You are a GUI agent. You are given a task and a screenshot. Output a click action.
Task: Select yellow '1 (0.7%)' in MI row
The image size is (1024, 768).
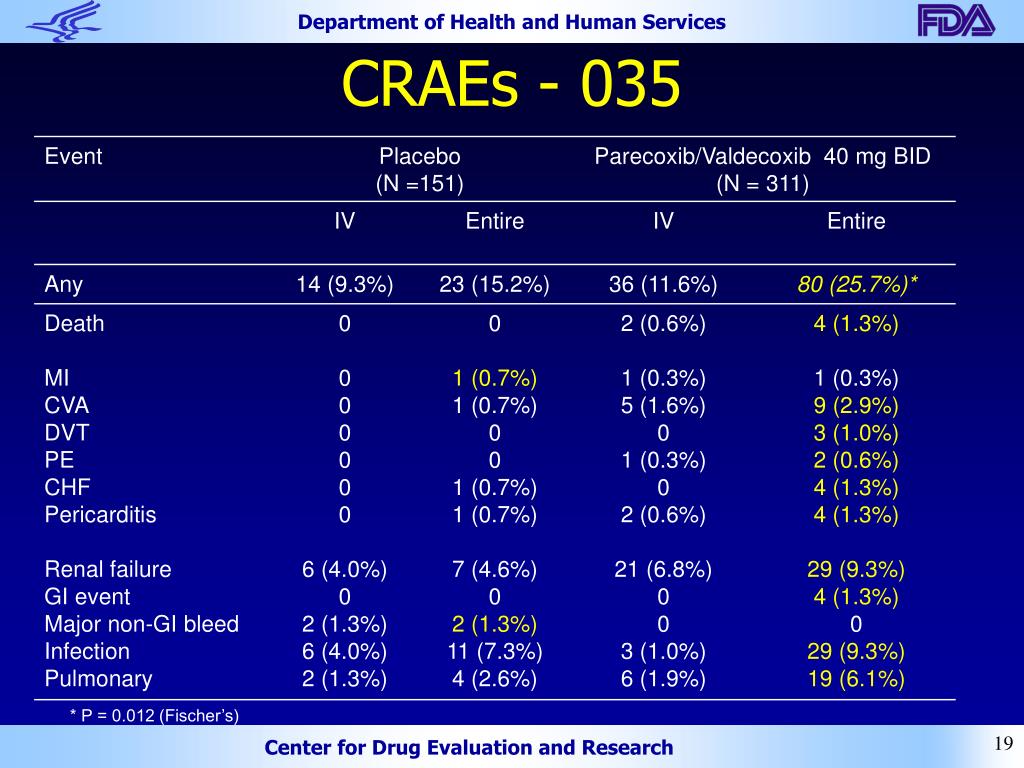click(494, 379)
